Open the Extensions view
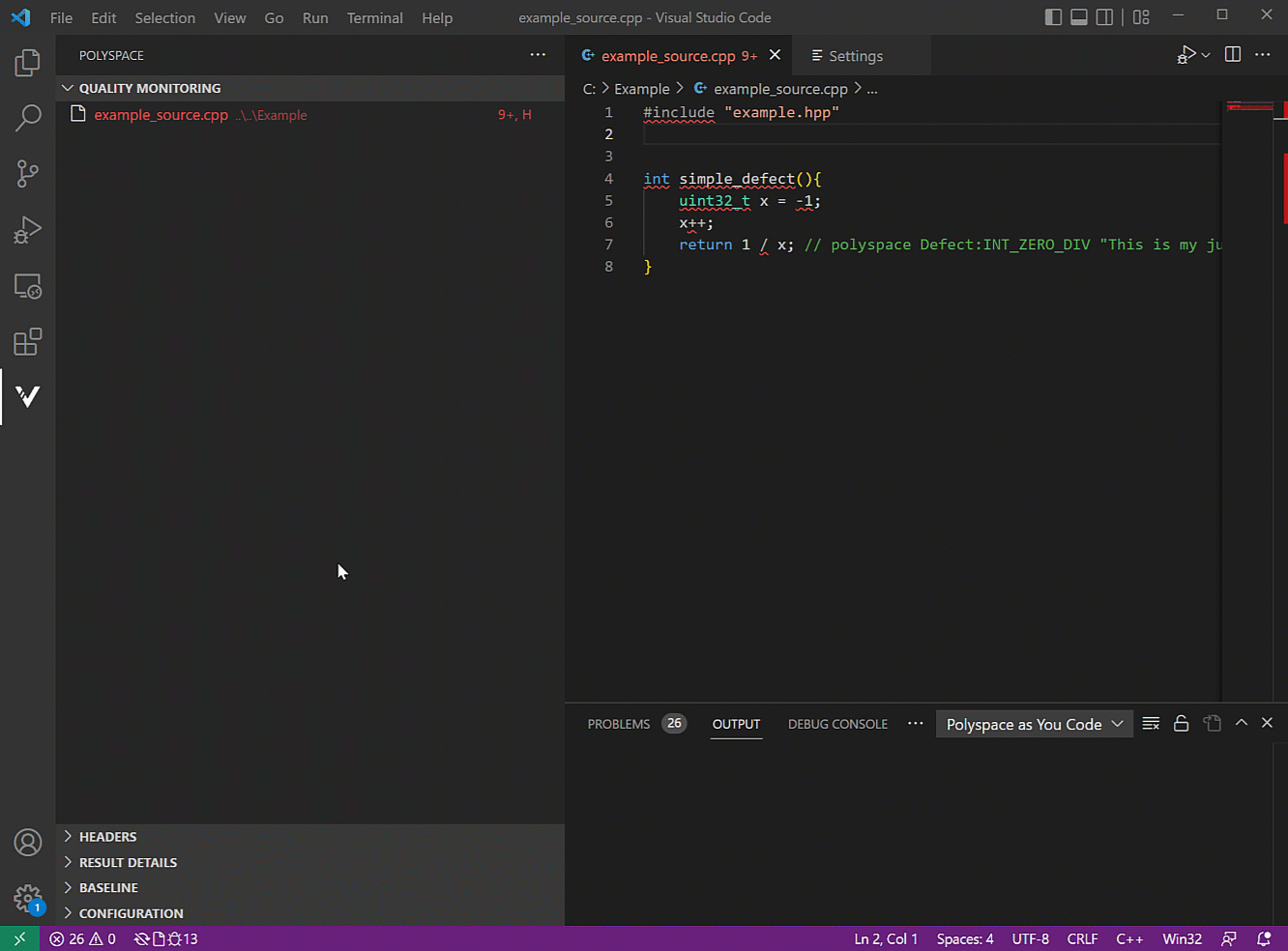Screen dimensions: 1288x951 pyautogui.click(x=27, y=342)
